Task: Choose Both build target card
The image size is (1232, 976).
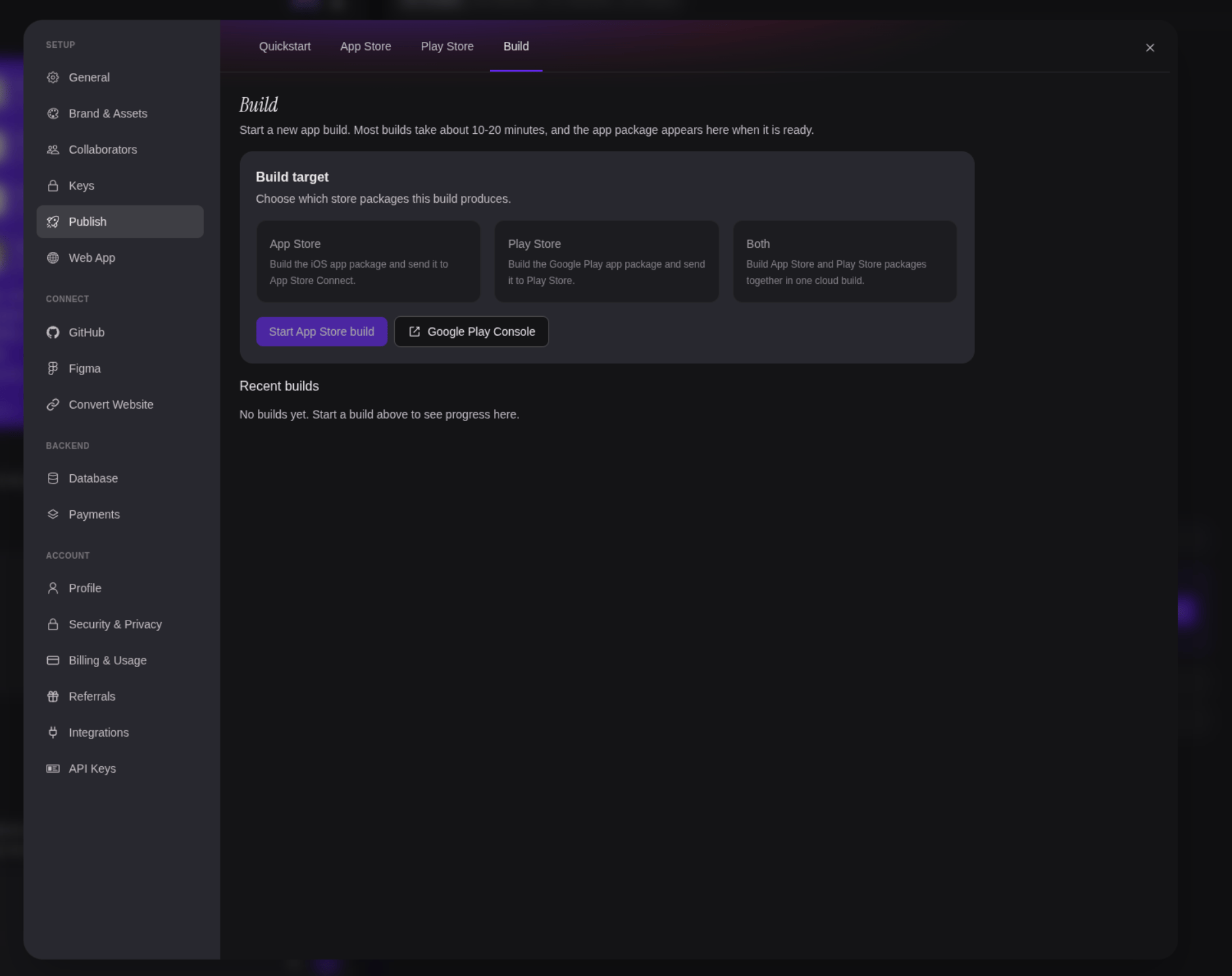Action: pos(844,262)
